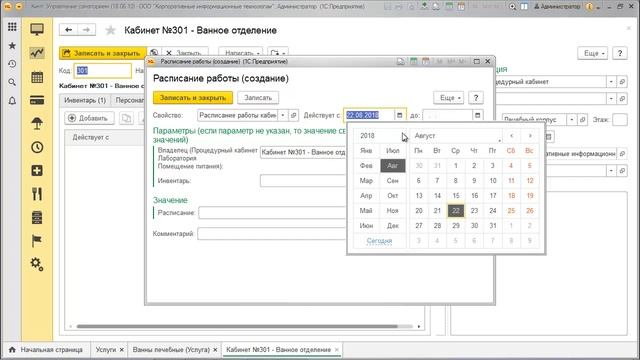Click the Этаж input field
This screenshot has width=640, height=360.
click(x=620, y=120)
